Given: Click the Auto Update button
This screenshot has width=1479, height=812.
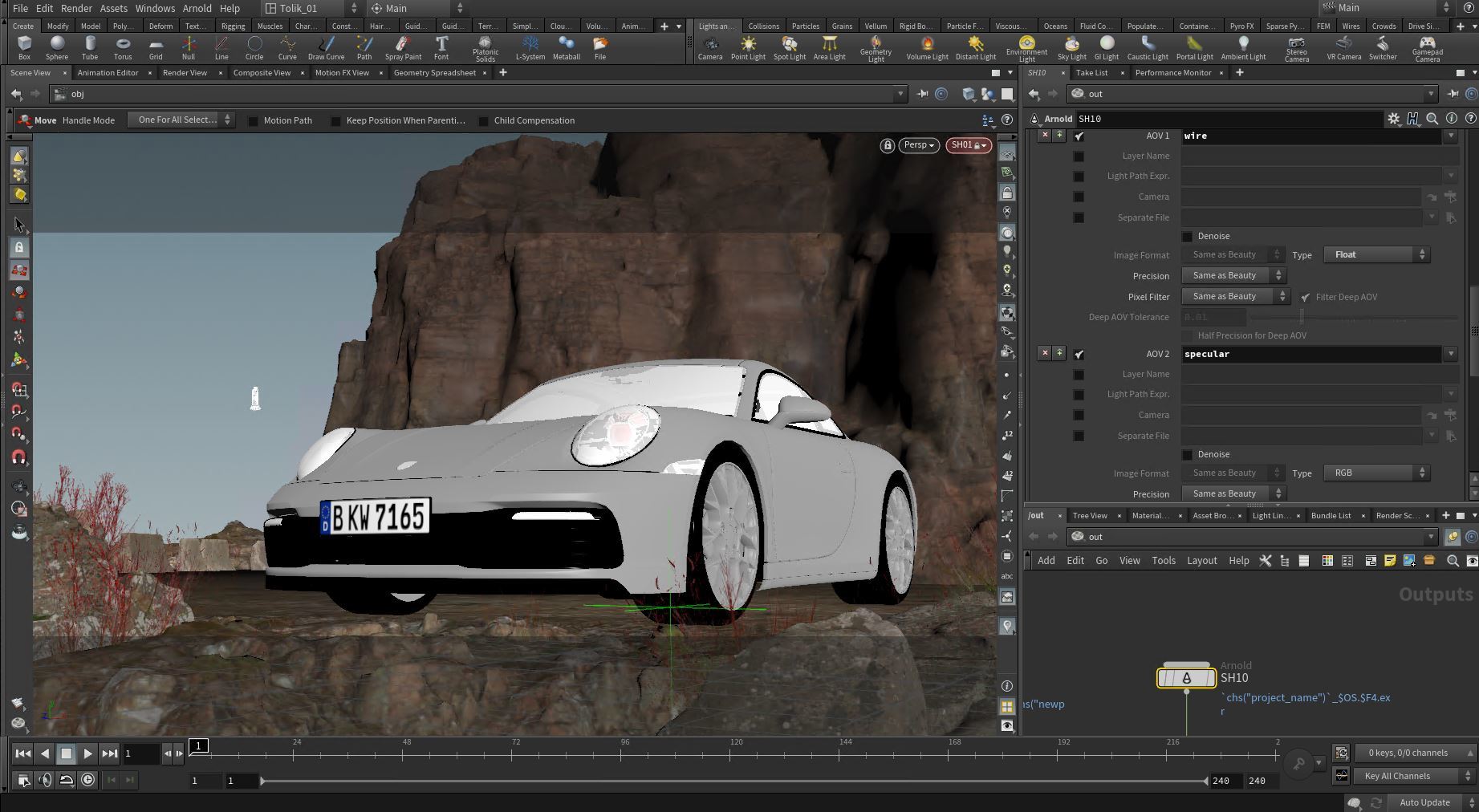Looking at the screenshot, I should point(1424,802).
